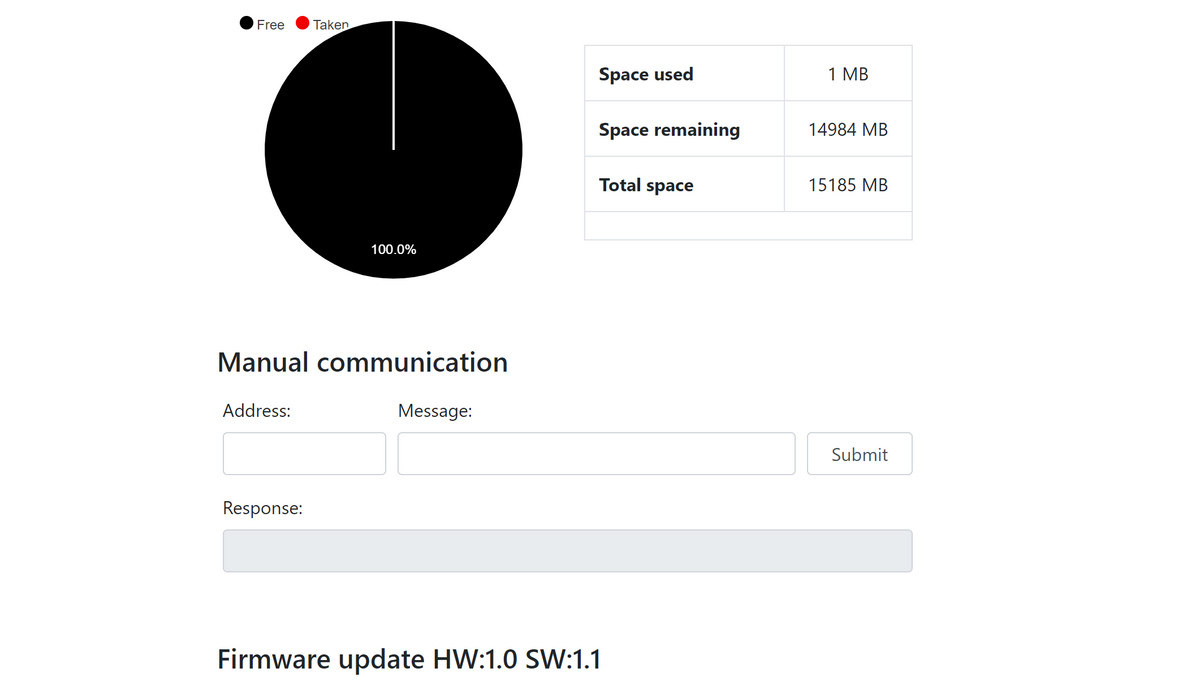This screenshot has height=689, width=1200.
Task: Click the red Taken legend marker
Action: click(x=302, y=24)
